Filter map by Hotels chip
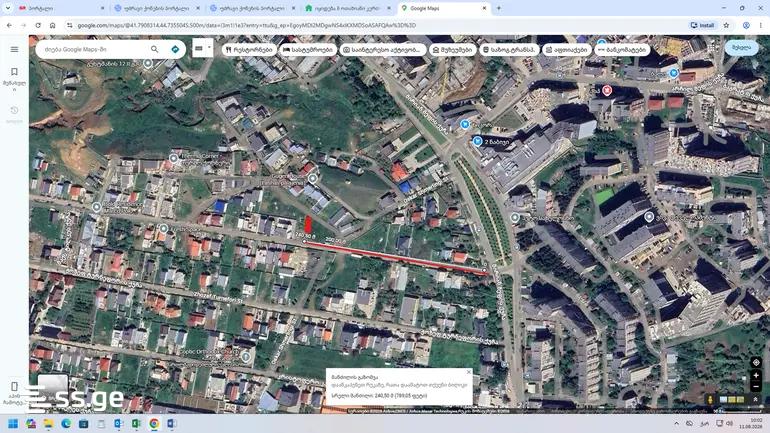The image size is (770, 433). 308,50
